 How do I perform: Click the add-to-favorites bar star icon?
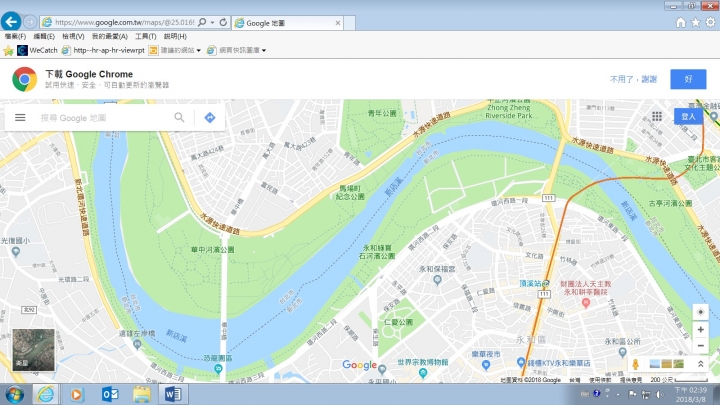point(8,51)
